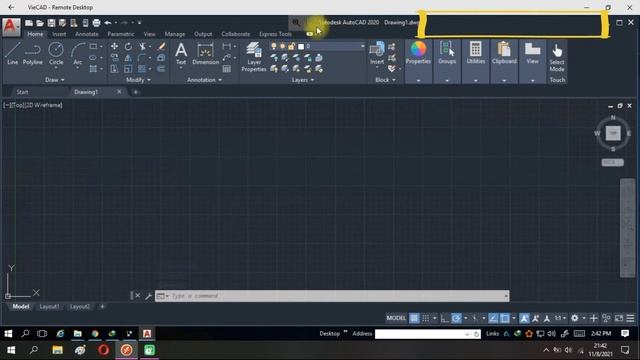Open workspace switching gear menu
The height and width of the screenshot is (360, 640).
(575, 318)
